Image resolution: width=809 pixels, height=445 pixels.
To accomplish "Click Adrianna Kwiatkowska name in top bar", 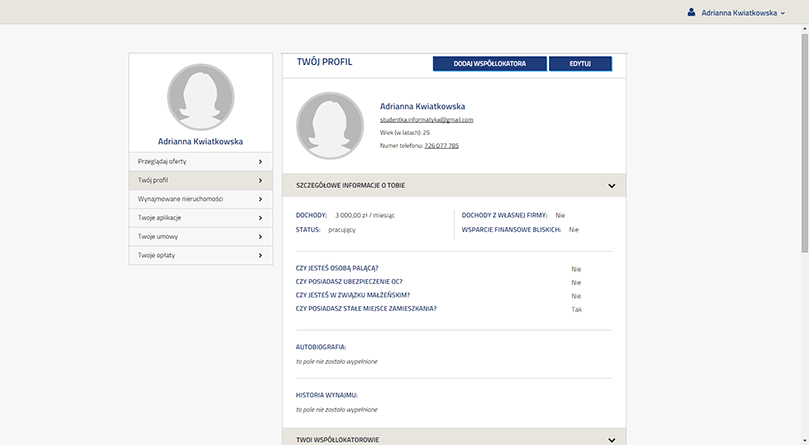I will [x=739, y=13].
